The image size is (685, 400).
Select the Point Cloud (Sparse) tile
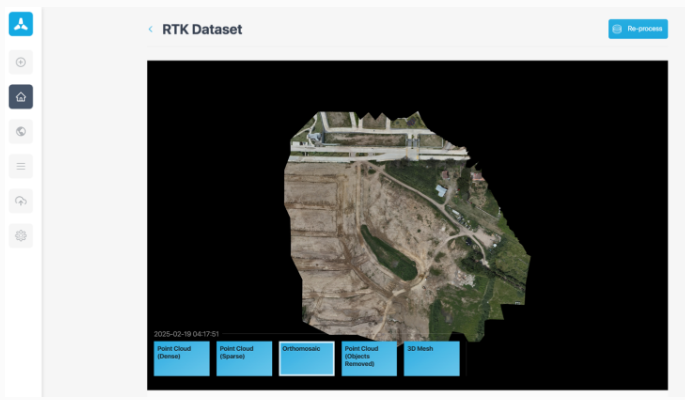pyautogui.click(x=244, y=359)
